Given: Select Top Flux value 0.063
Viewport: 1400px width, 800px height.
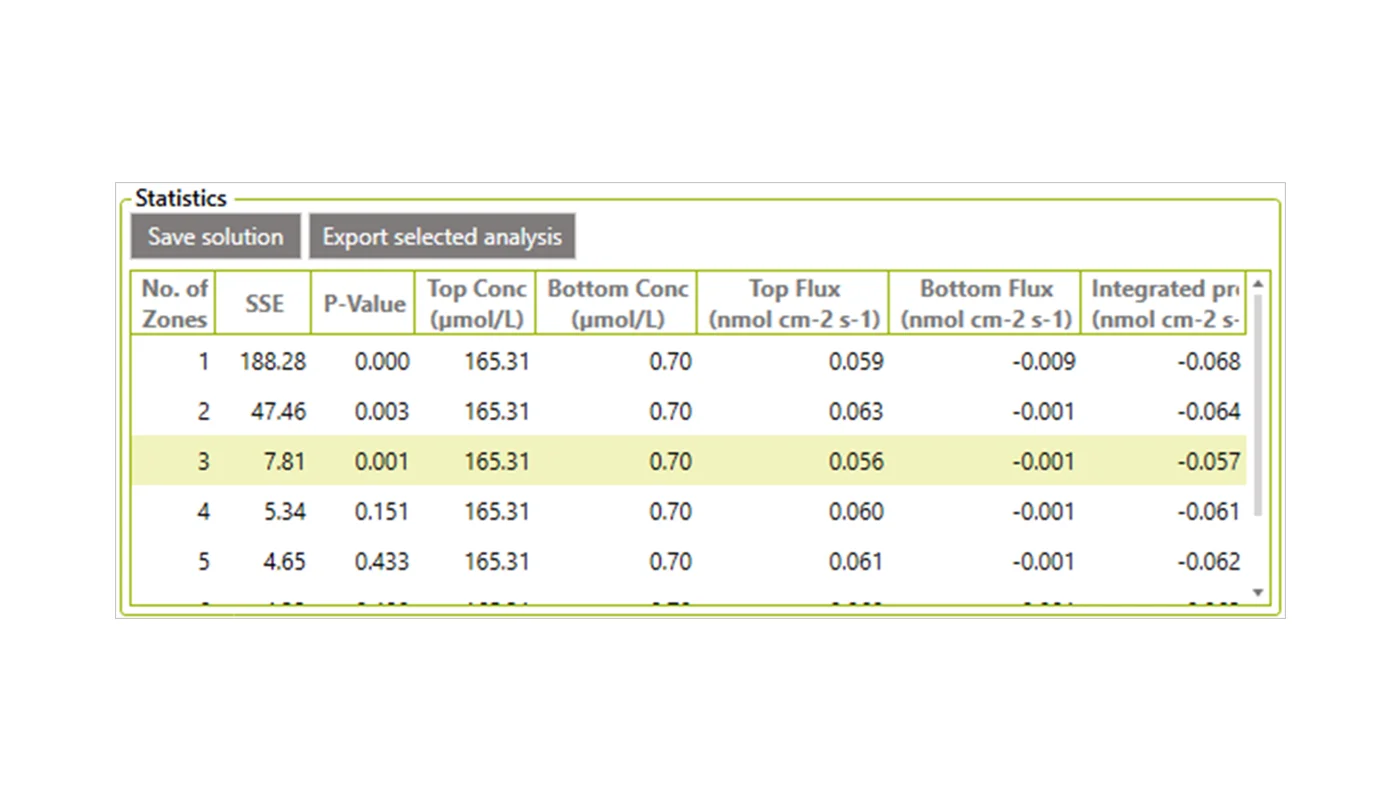Looking at the screenshot, I should (856, 412).
